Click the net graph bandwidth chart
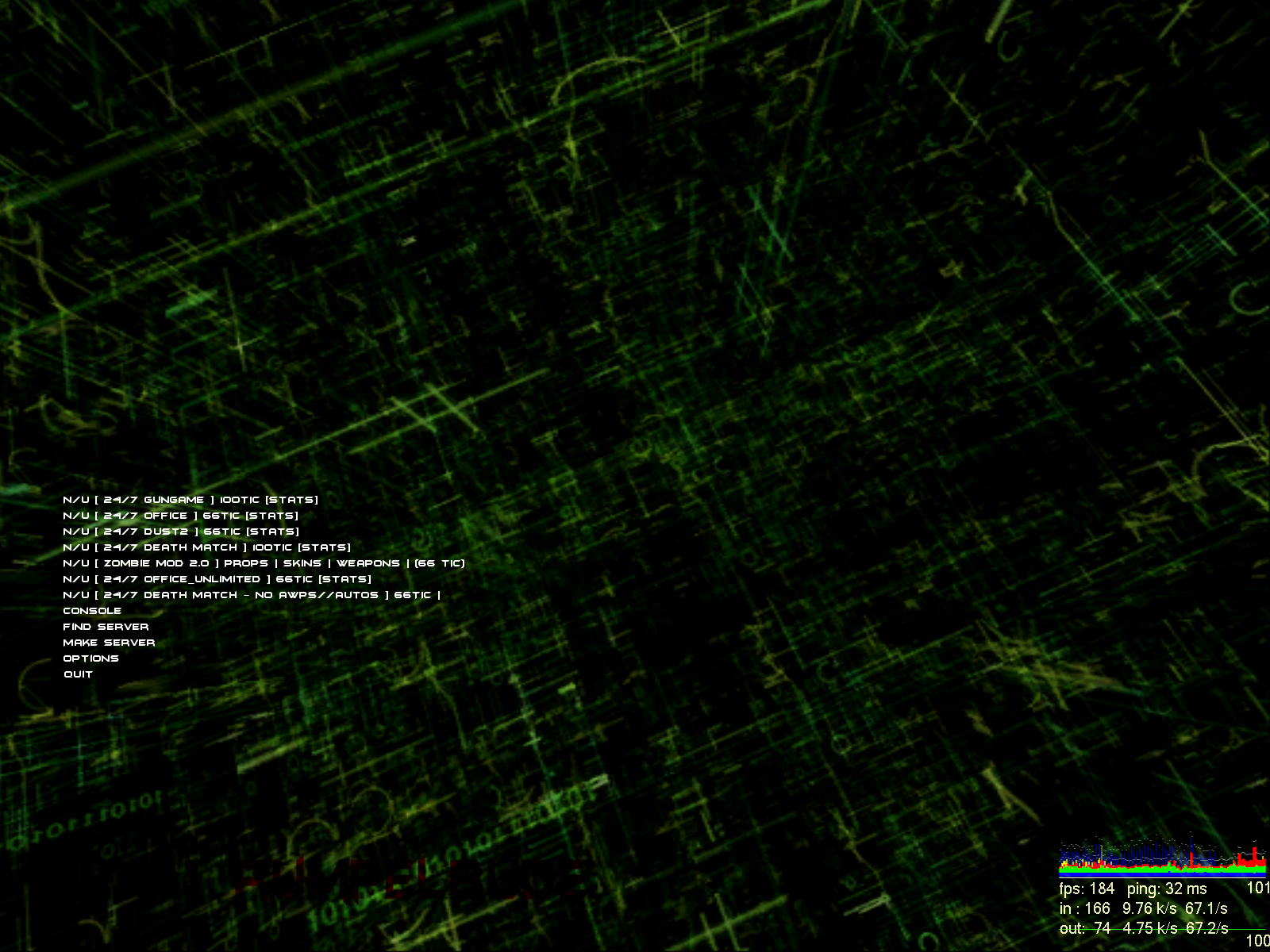 pyautogui.click(x=1163, y=855)
